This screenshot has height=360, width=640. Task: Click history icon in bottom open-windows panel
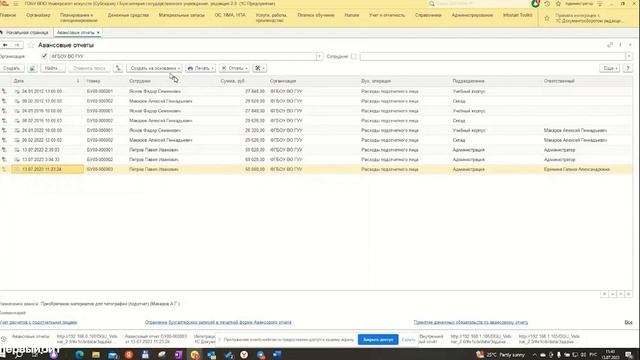(4, 339)
